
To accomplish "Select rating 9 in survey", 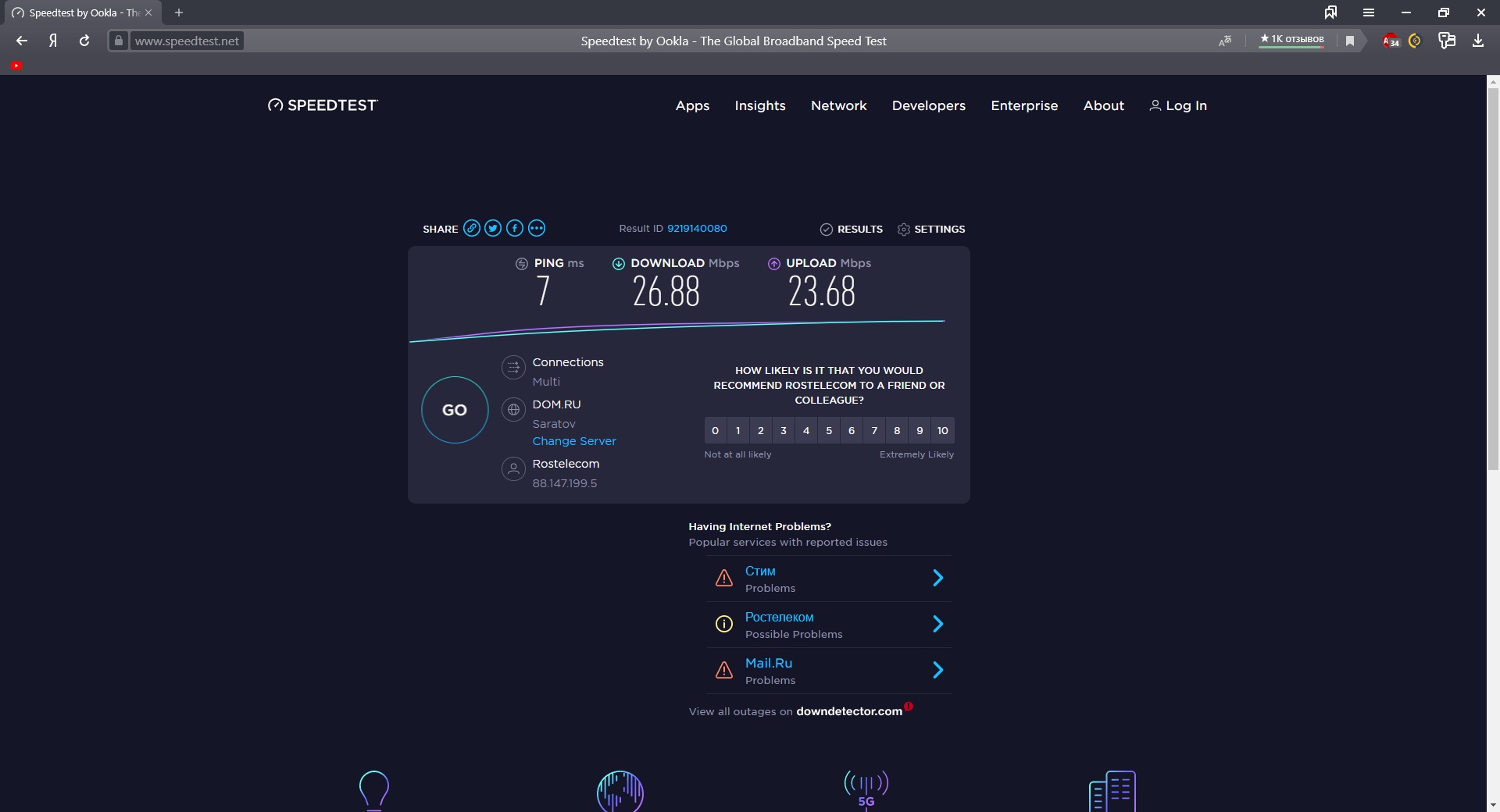I will pos(920,430).
